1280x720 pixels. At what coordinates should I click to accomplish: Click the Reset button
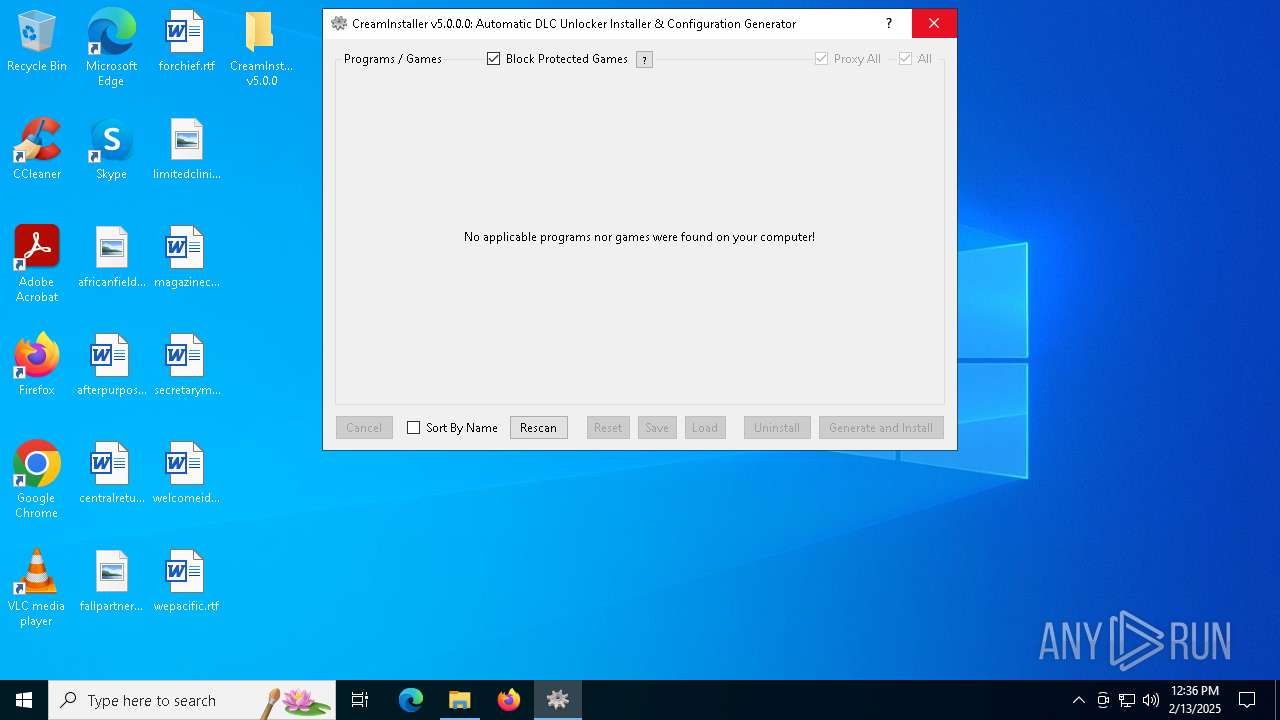click(608, 428)
